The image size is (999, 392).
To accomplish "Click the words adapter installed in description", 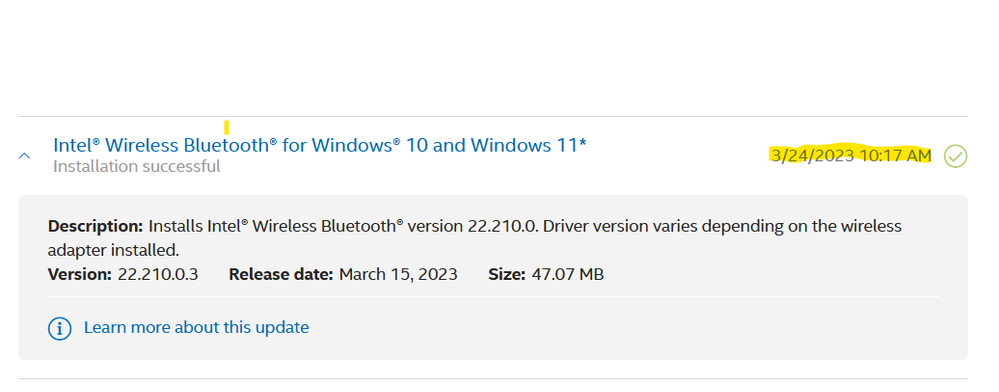I will (113, 250).
